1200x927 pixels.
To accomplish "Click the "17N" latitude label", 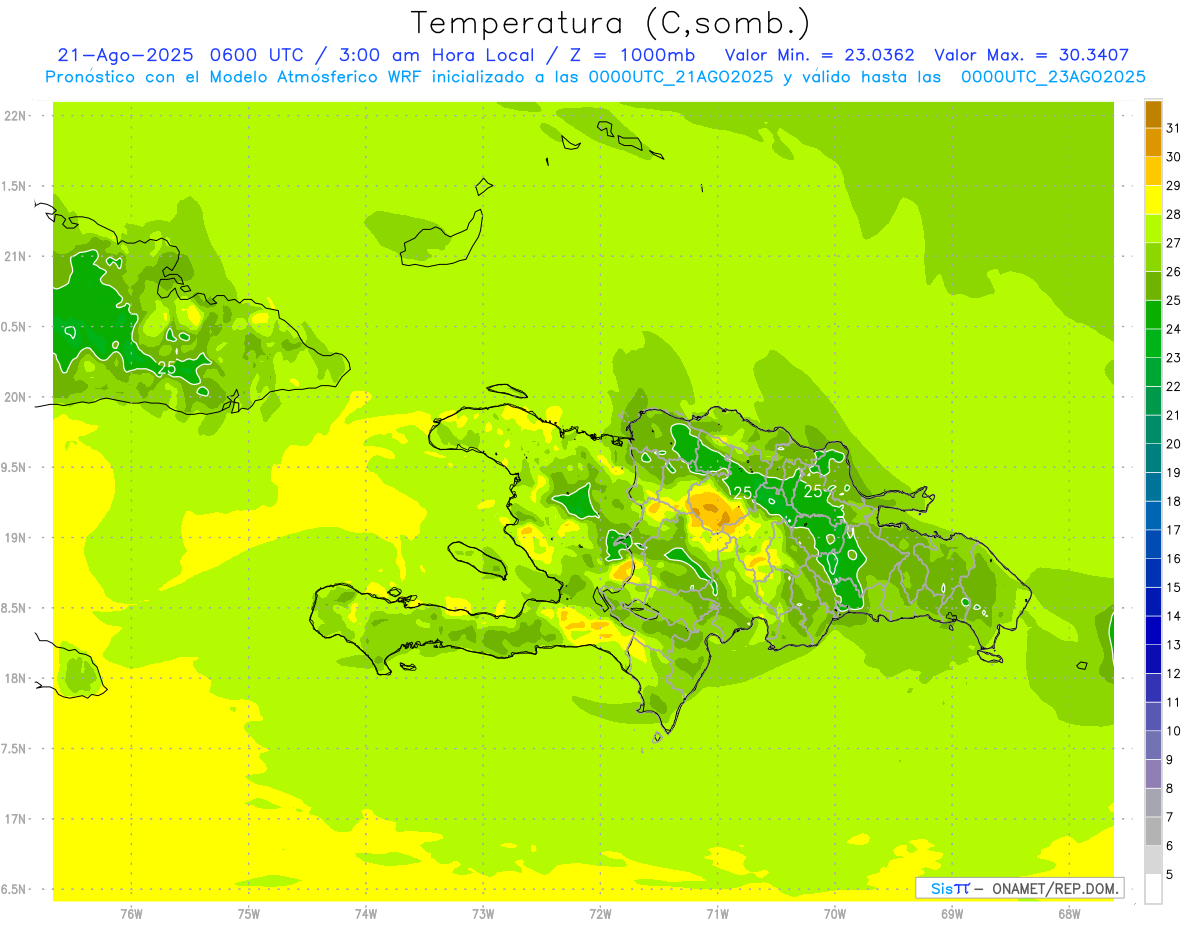I will coord(15,819).
